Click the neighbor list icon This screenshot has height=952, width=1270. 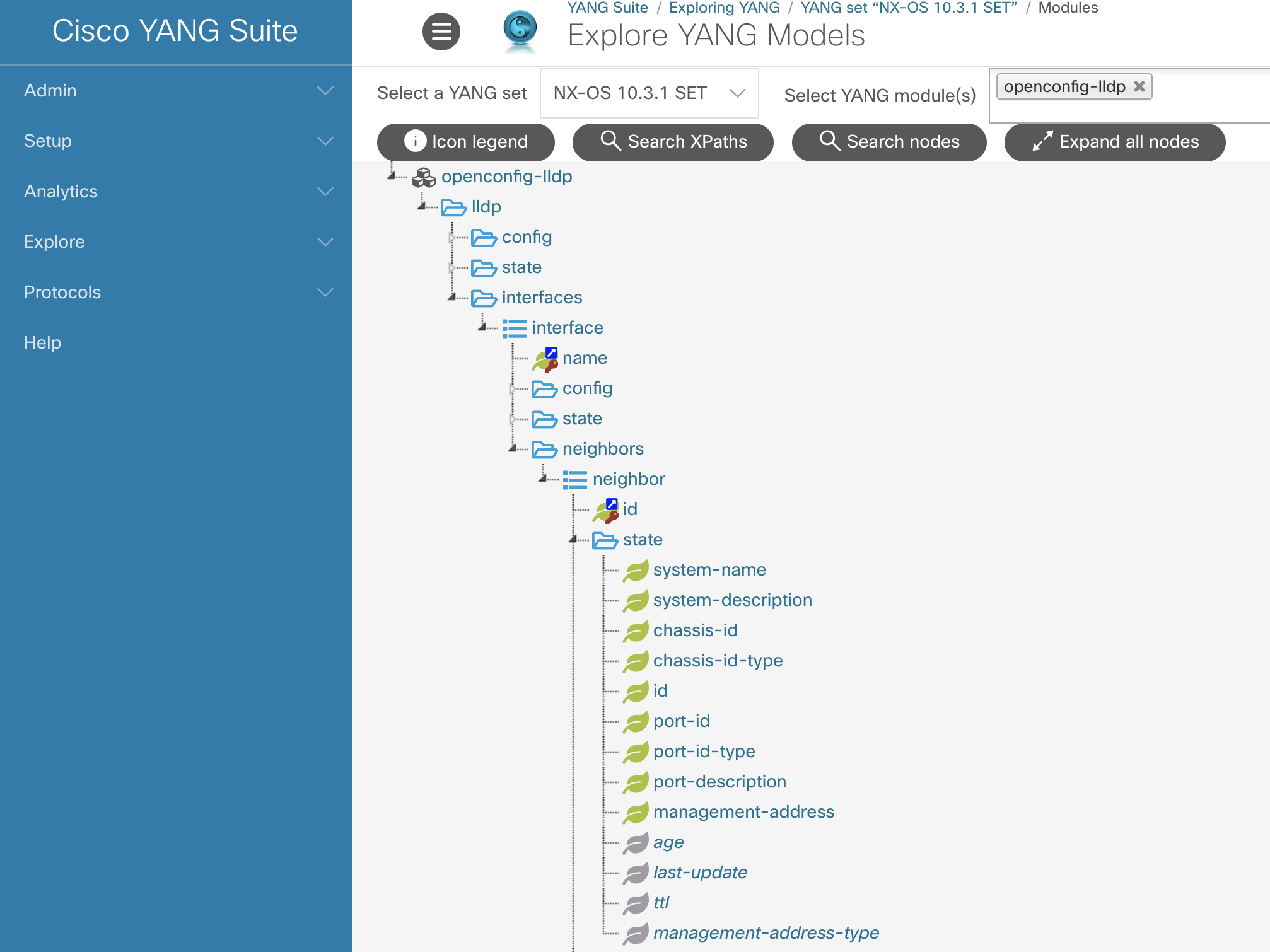coord(574,480)
